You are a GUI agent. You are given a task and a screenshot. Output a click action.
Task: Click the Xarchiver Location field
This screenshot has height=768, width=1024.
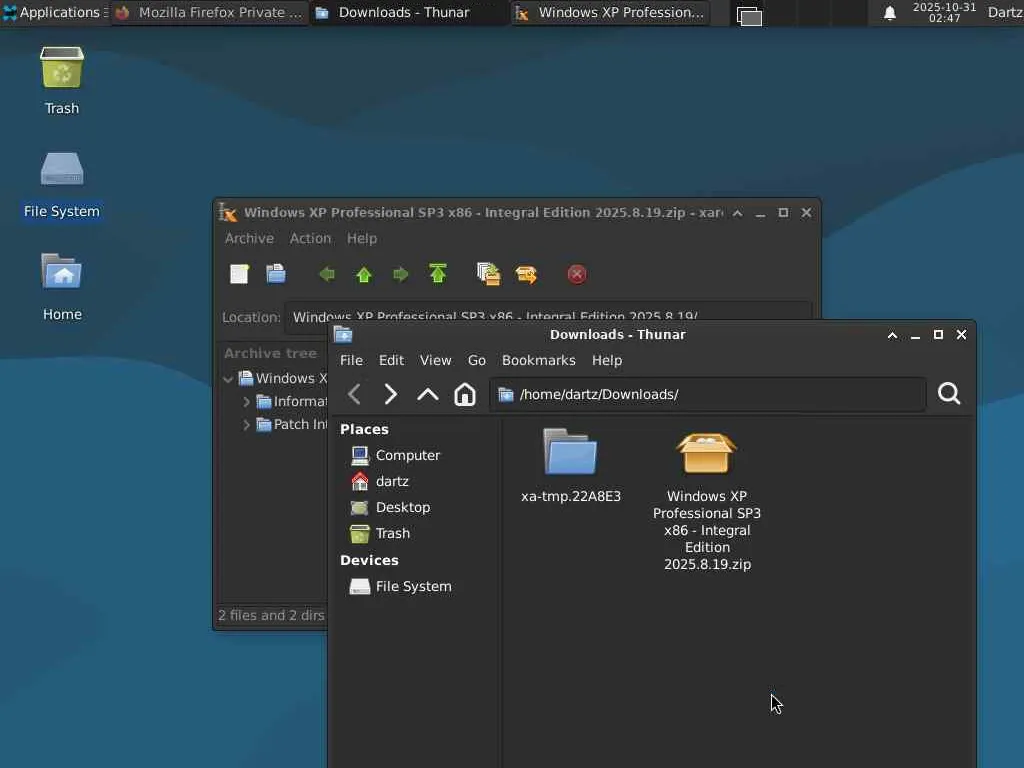pos(549,317)
